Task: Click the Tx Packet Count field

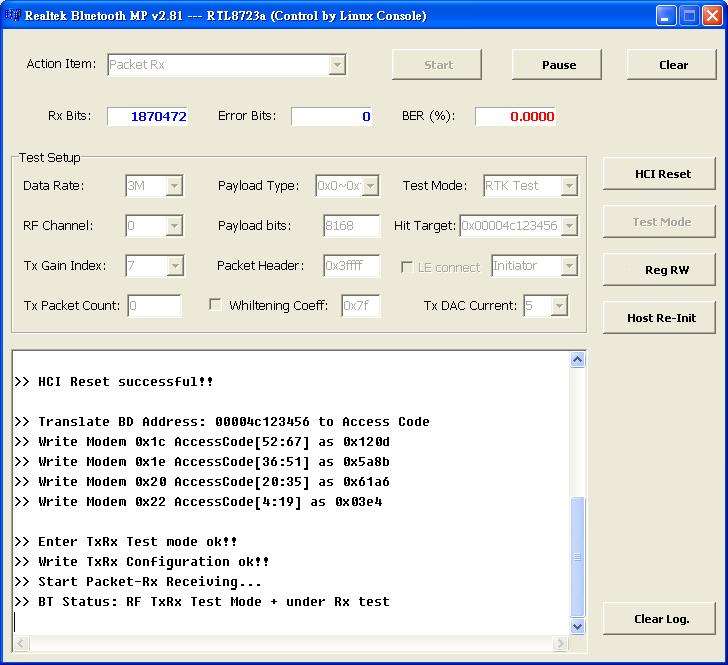Action: tap(155, 306)
